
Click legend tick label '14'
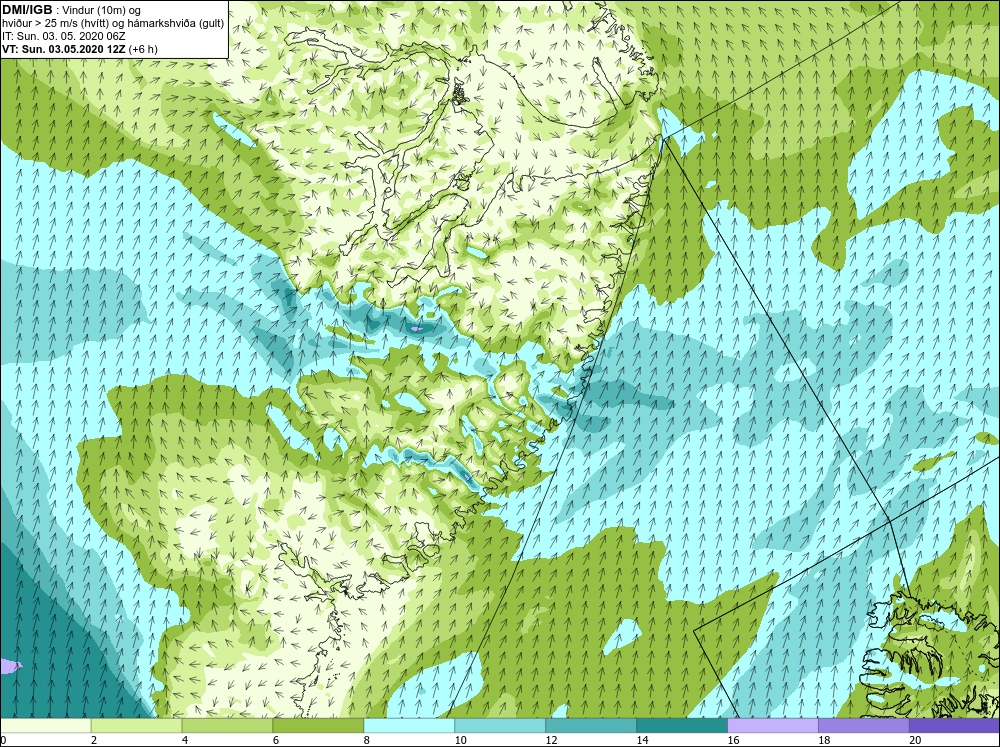(642, 740)
